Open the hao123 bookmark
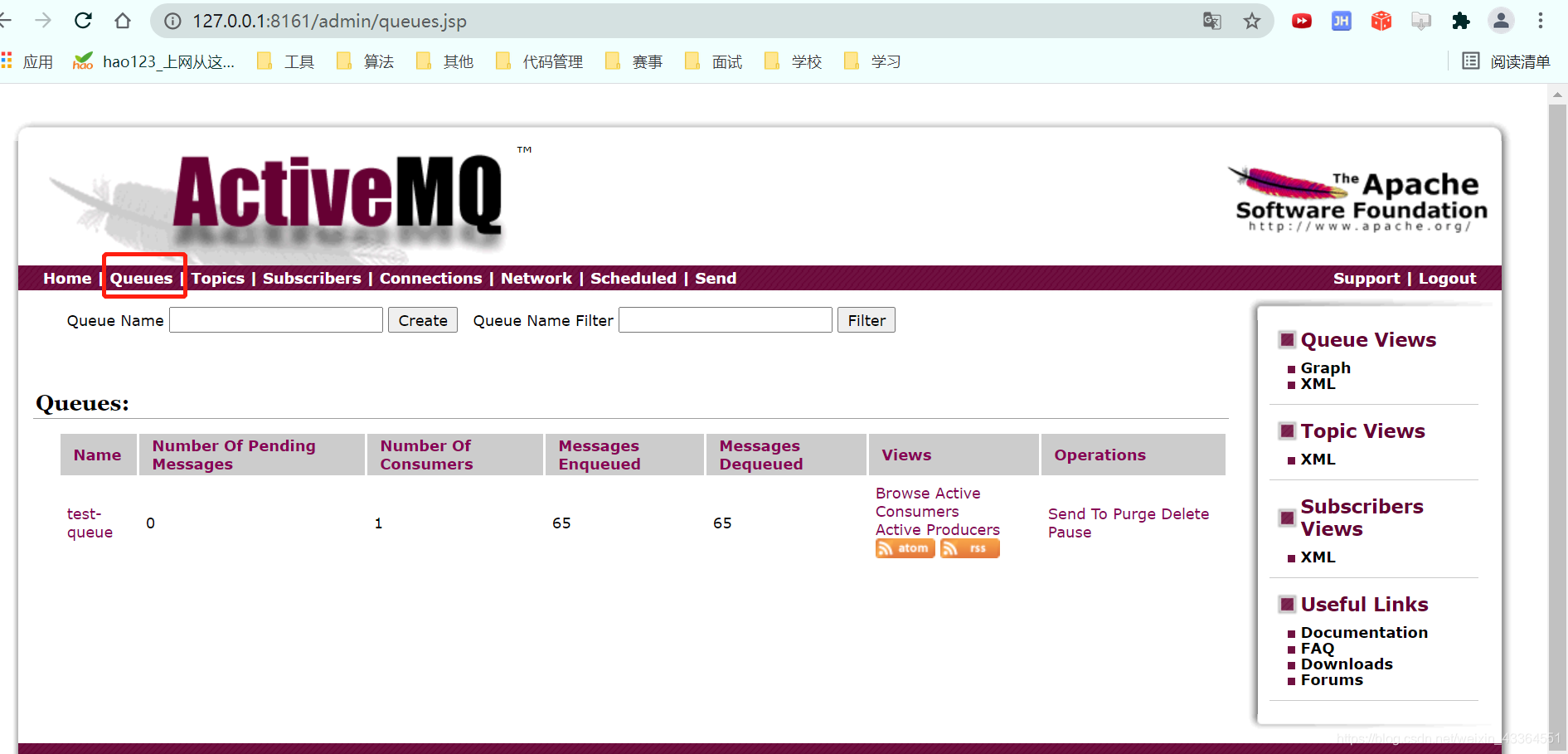The height and width of the screenshot is (754, 1568). pyautogui.click(x=153, y=61)
